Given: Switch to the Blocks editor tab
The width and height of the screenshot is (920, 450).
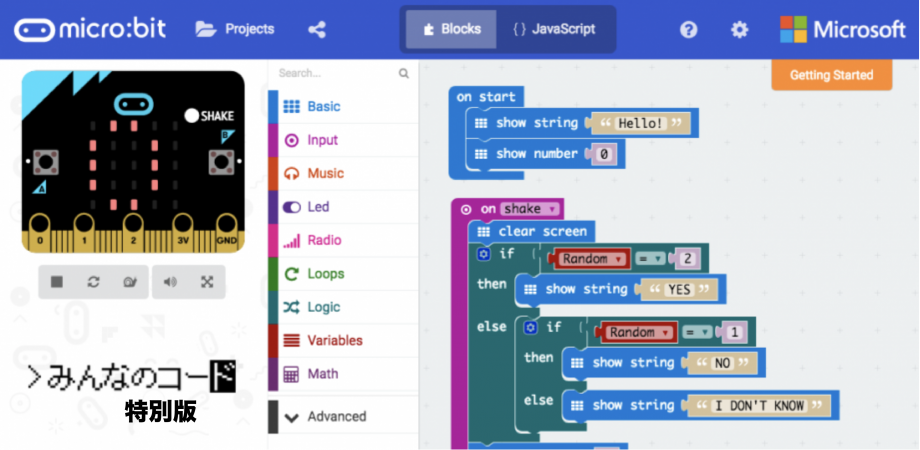Looking at the screenshot, I should [x=451, y=29].
